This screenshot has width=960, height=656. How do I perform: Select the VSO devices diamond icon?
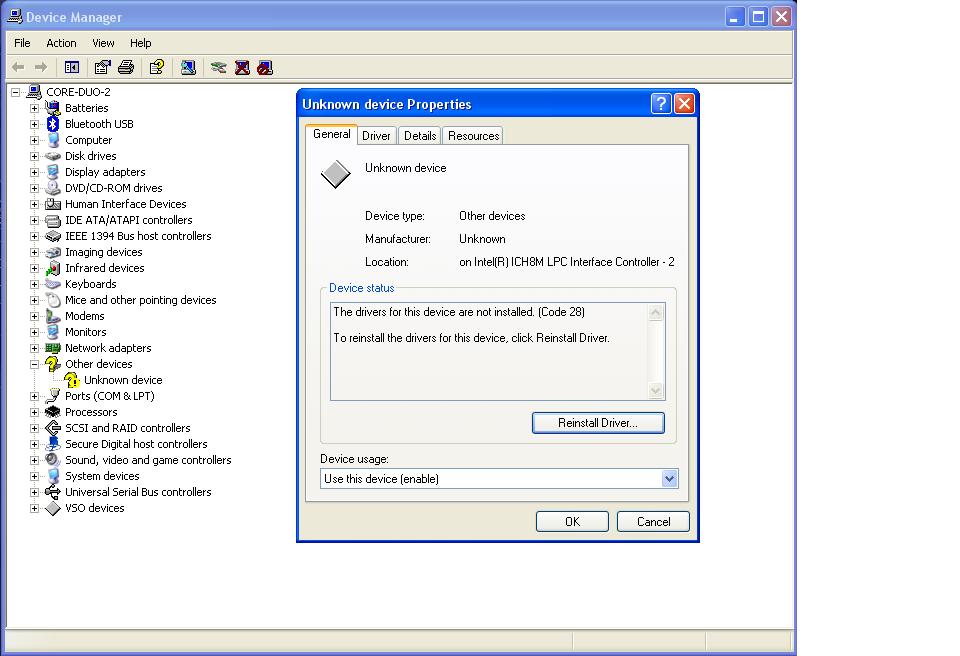(x=53, y=508)
